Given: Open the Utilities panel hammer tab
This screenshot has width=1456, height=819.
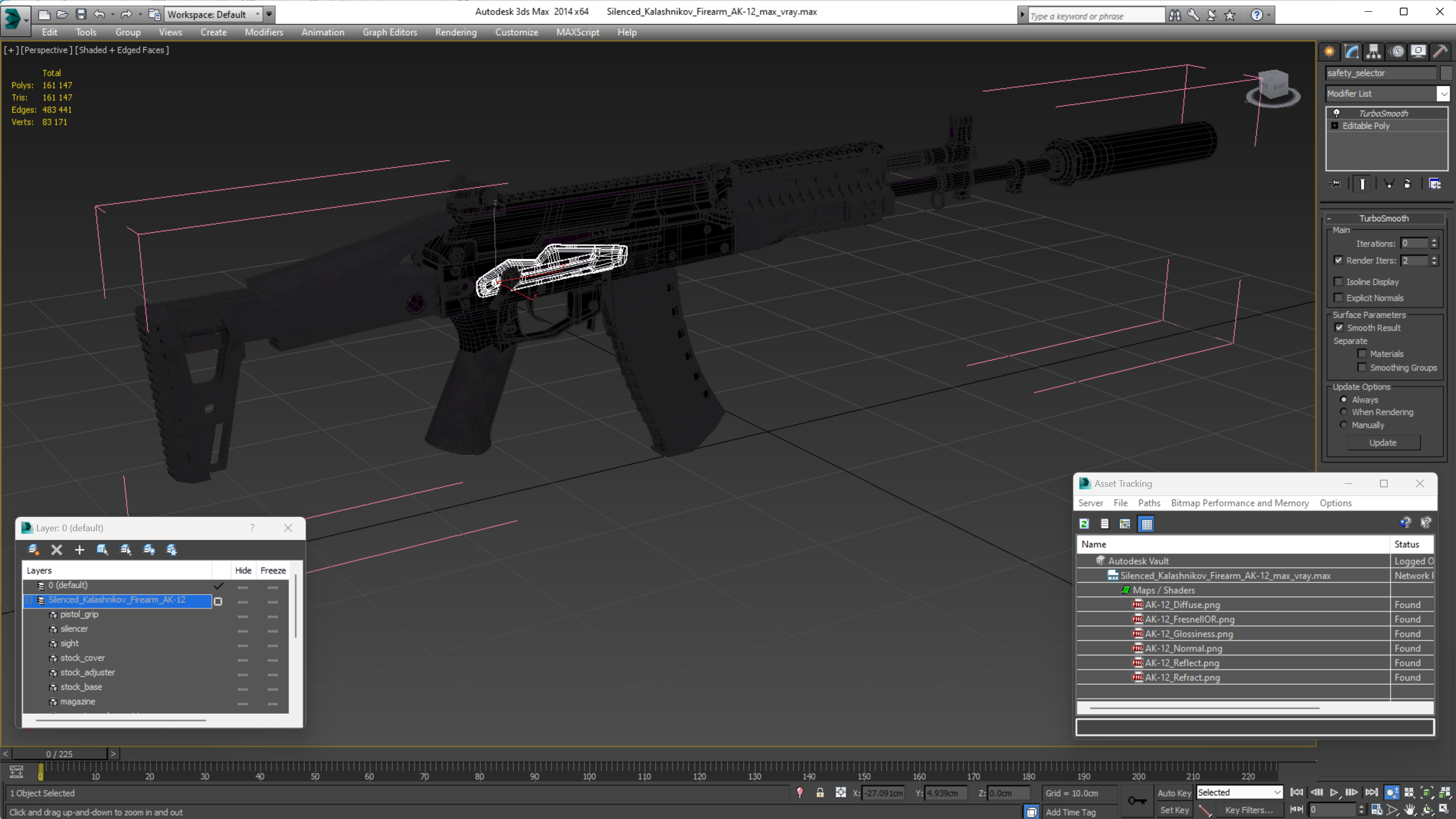Looking at the screenshot, I should pyautogui.click(x=1440, y=52).
